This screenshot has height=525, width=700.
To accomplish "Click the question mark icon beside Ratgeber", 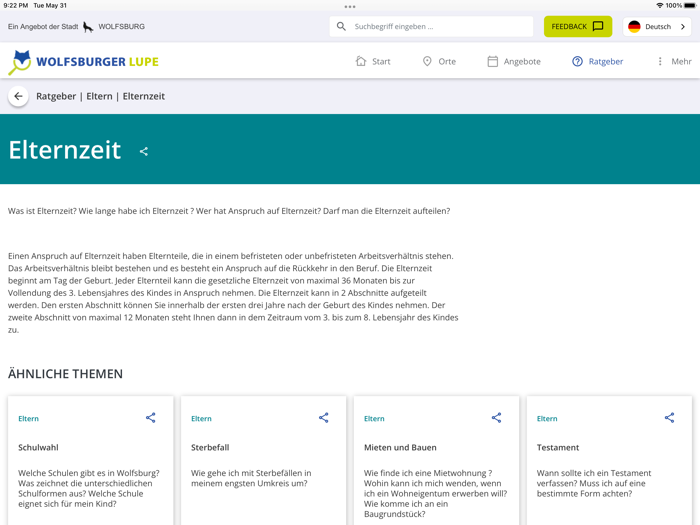I will (x=577, y=61).
